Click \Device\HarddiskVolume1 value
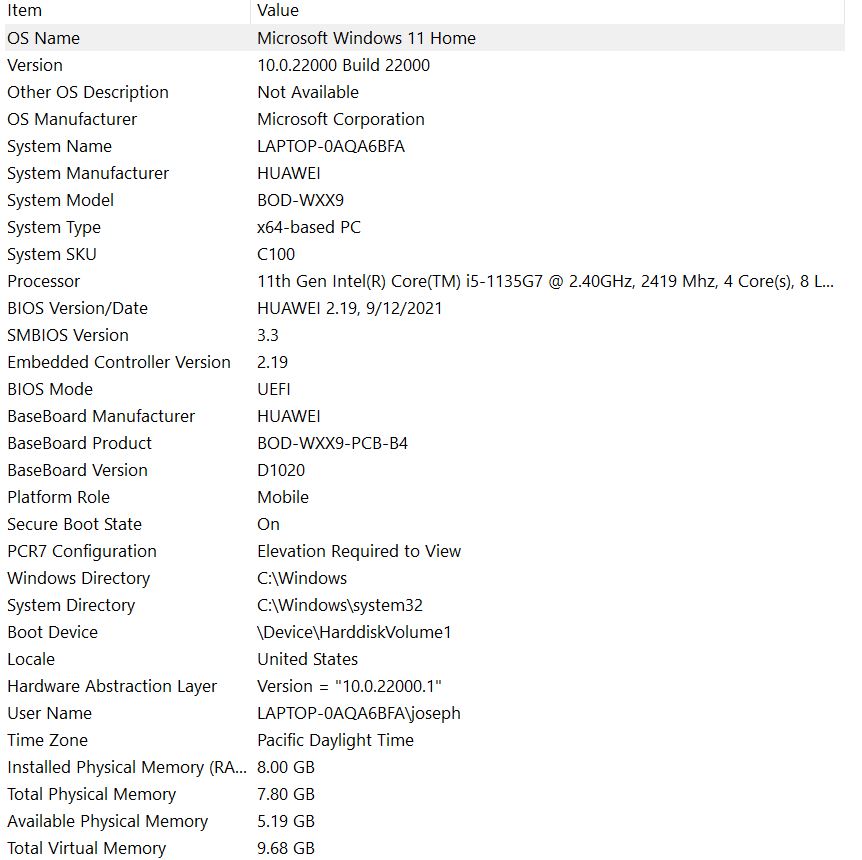This screenshot has height=860, width=862. pyautogui.click(x=354, y=632)
